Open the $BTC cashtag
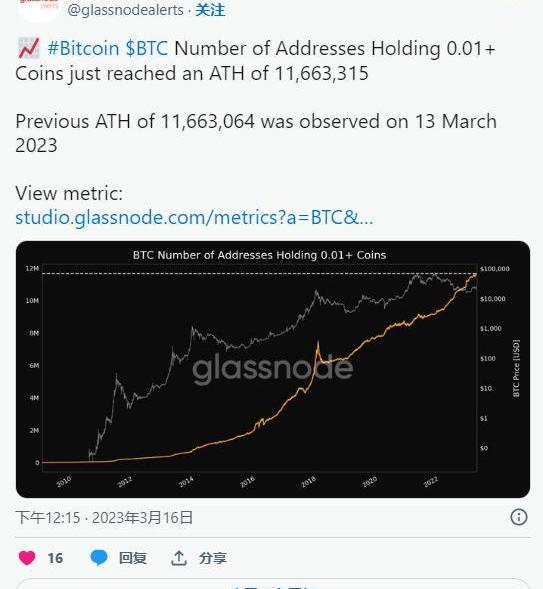 pos(146,48)
